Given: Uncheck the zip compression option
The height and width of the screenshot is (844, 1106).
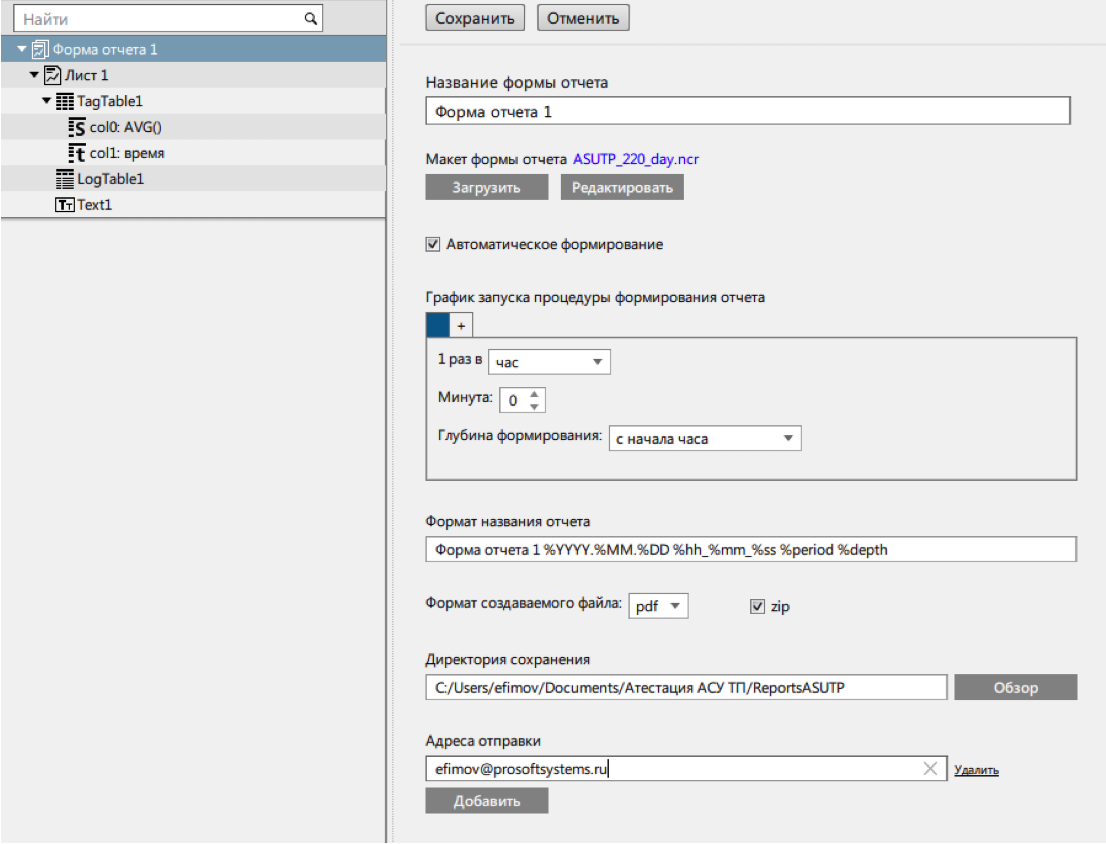Looking at the screenshot, I should (x=757, y=605).
